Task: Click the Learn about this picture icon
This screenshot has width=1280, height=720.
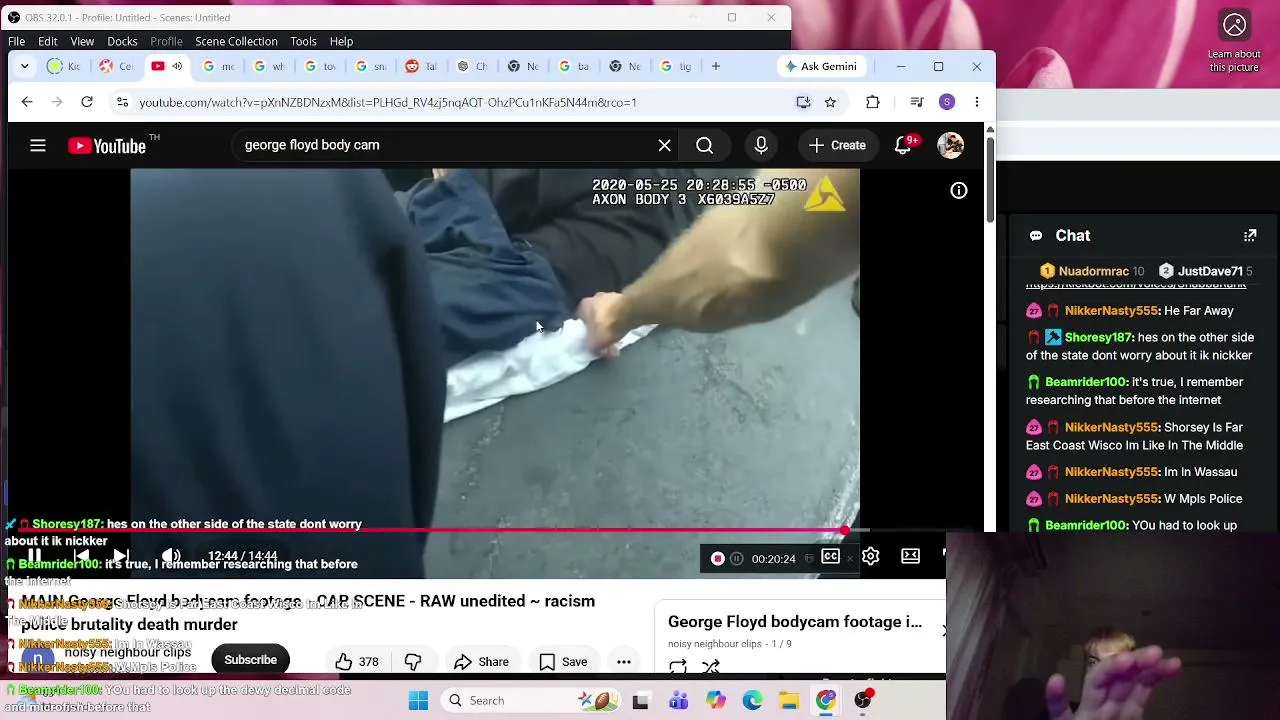Action: click(1234, 25)
